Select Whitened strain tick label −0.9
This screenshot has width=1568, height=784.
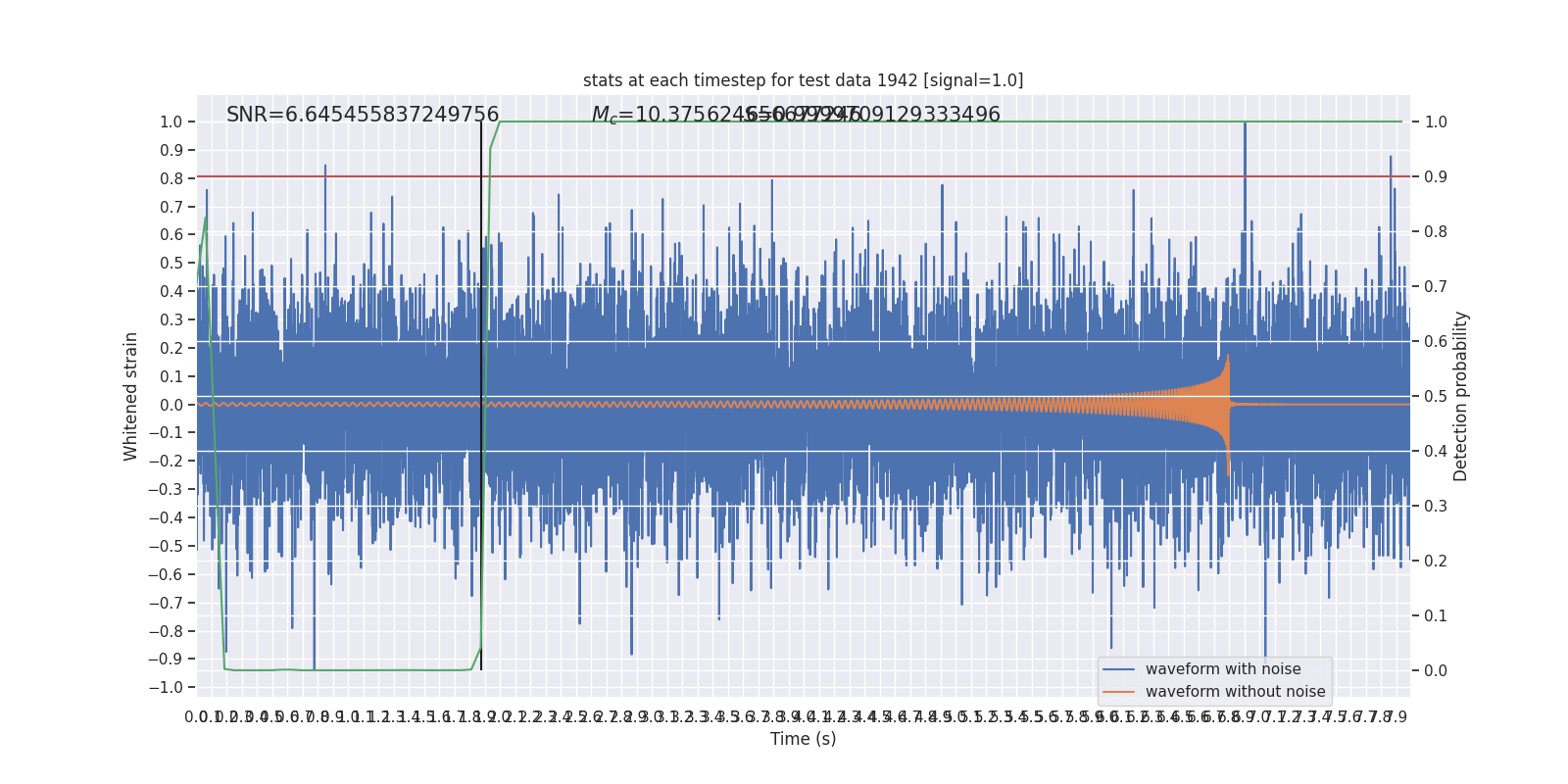[166, 660]
